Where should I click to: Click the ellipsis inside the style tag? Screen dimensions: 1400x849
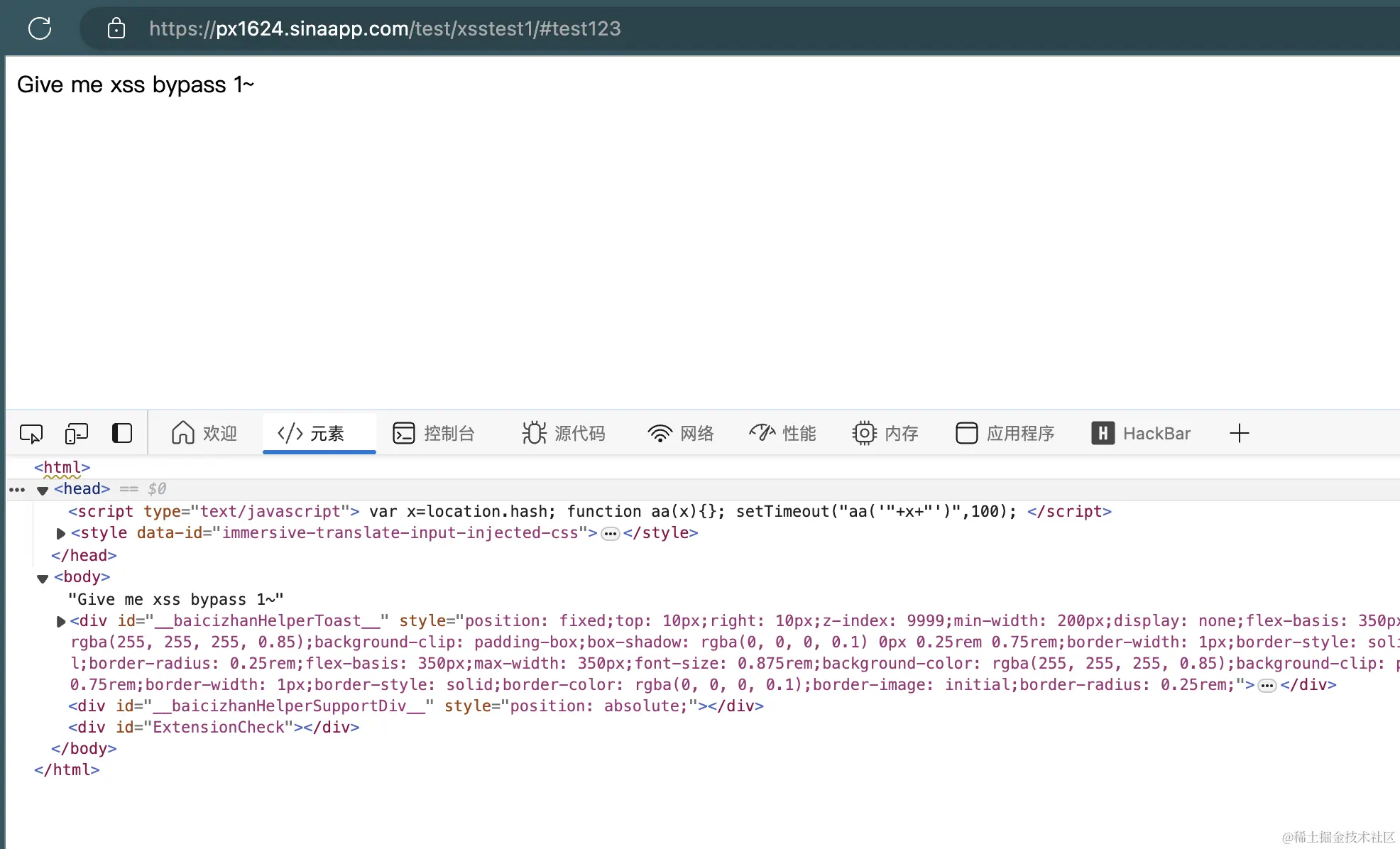[x=610, y=534]
